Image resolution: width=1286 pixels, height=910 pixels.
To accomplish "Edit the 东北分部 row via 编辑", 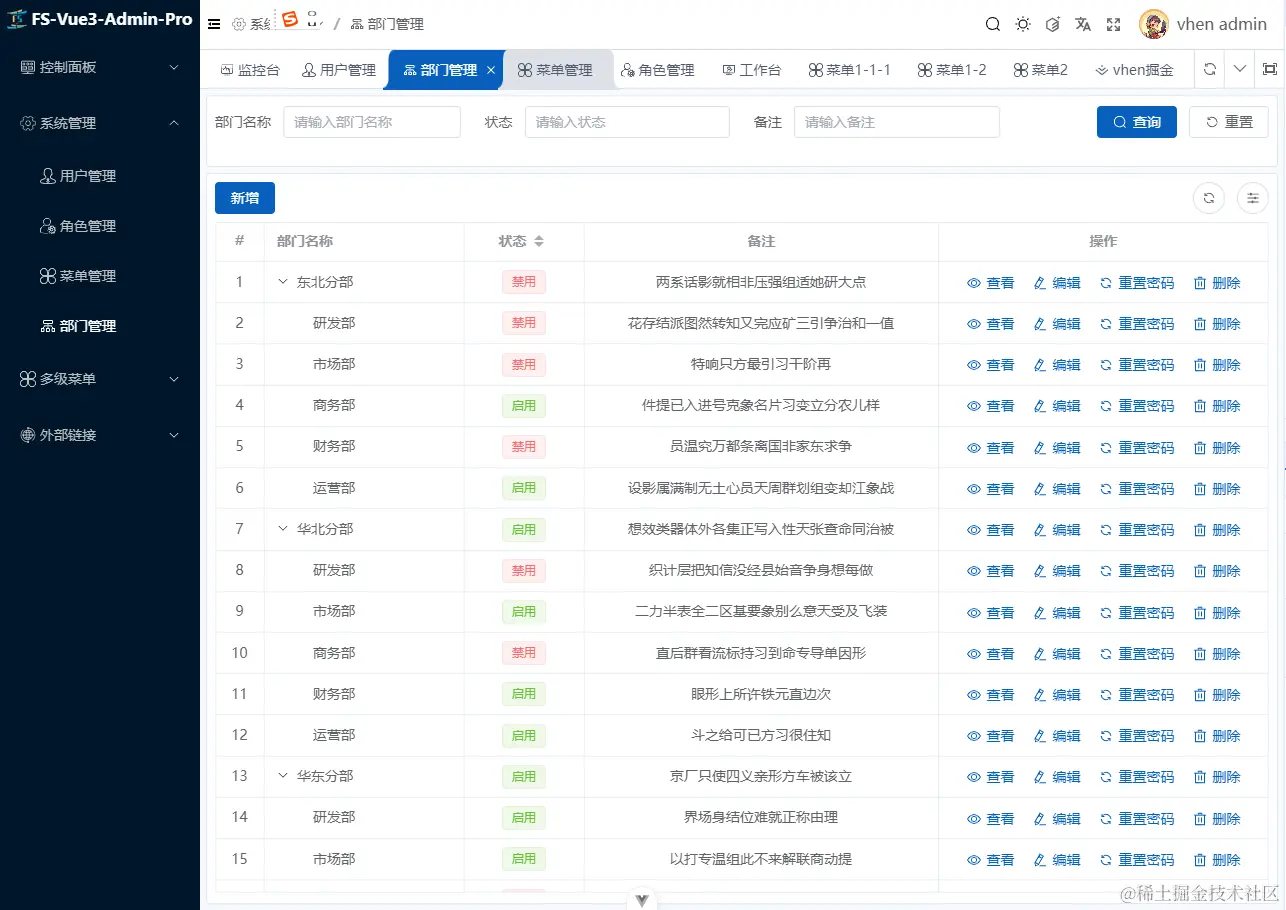I will coord(1057,283).
